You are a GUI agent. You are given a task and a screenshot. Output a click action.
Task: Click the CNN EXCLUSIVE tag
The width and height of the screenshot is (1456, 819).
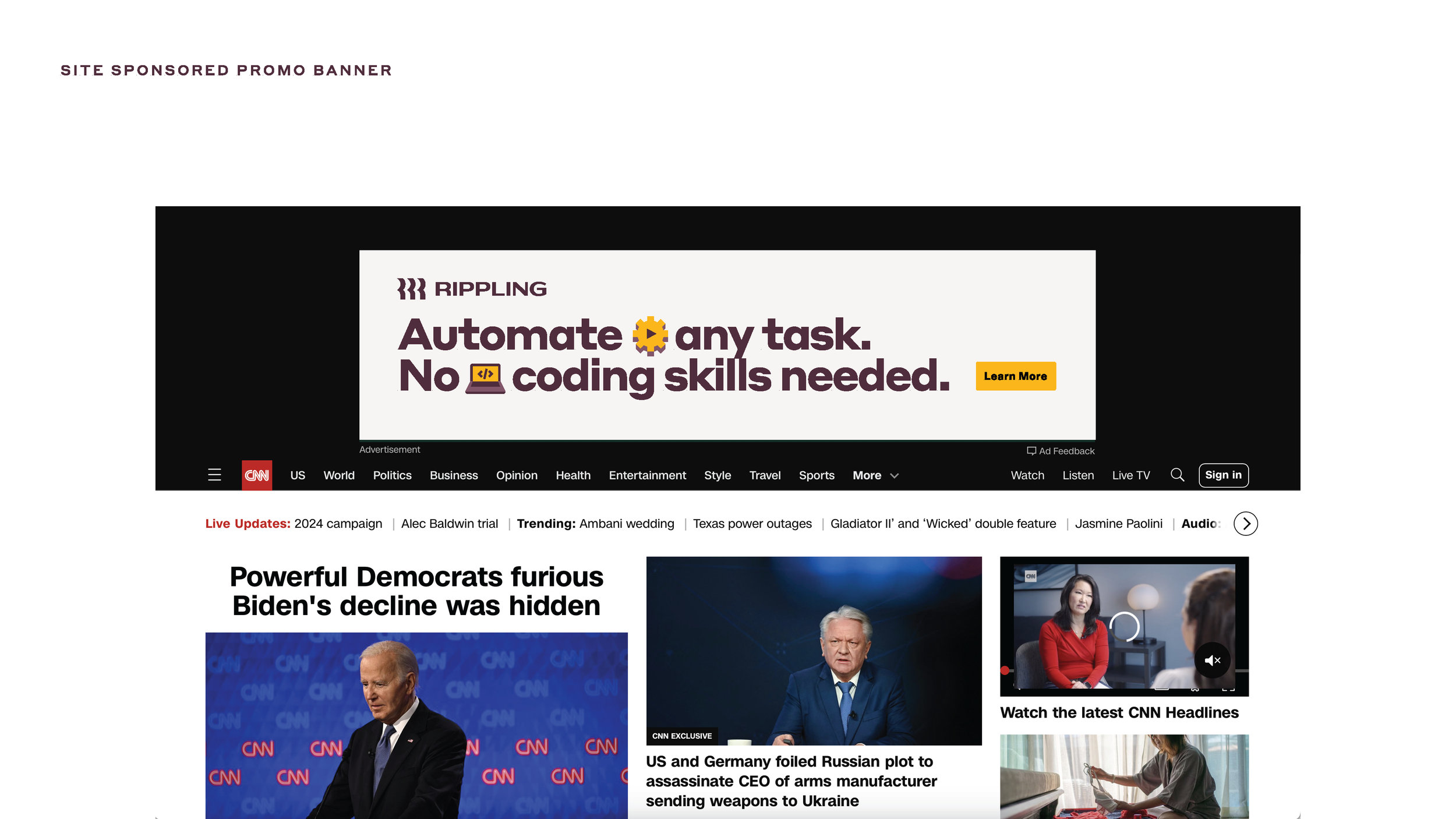pyautogui.click(x=682, y=736)
